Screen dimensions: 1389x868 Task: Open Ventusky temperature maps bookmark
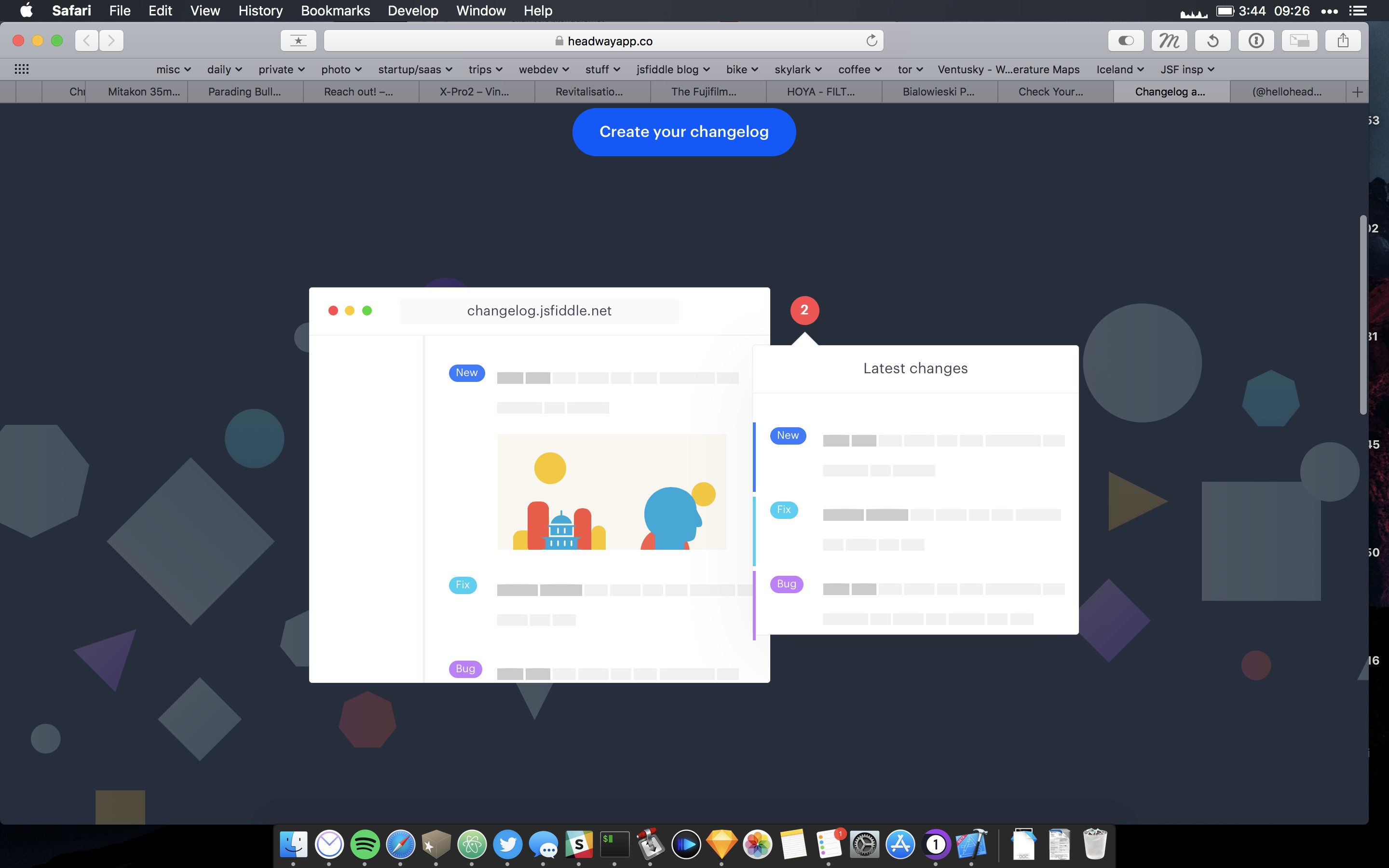(x=1008, y=69)
